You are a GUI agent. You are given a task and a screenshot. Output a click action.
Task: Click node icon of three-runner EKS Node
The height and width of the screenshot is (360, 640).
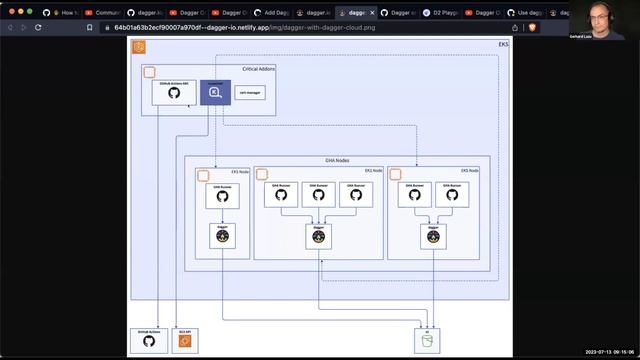(x=262, y=174)
